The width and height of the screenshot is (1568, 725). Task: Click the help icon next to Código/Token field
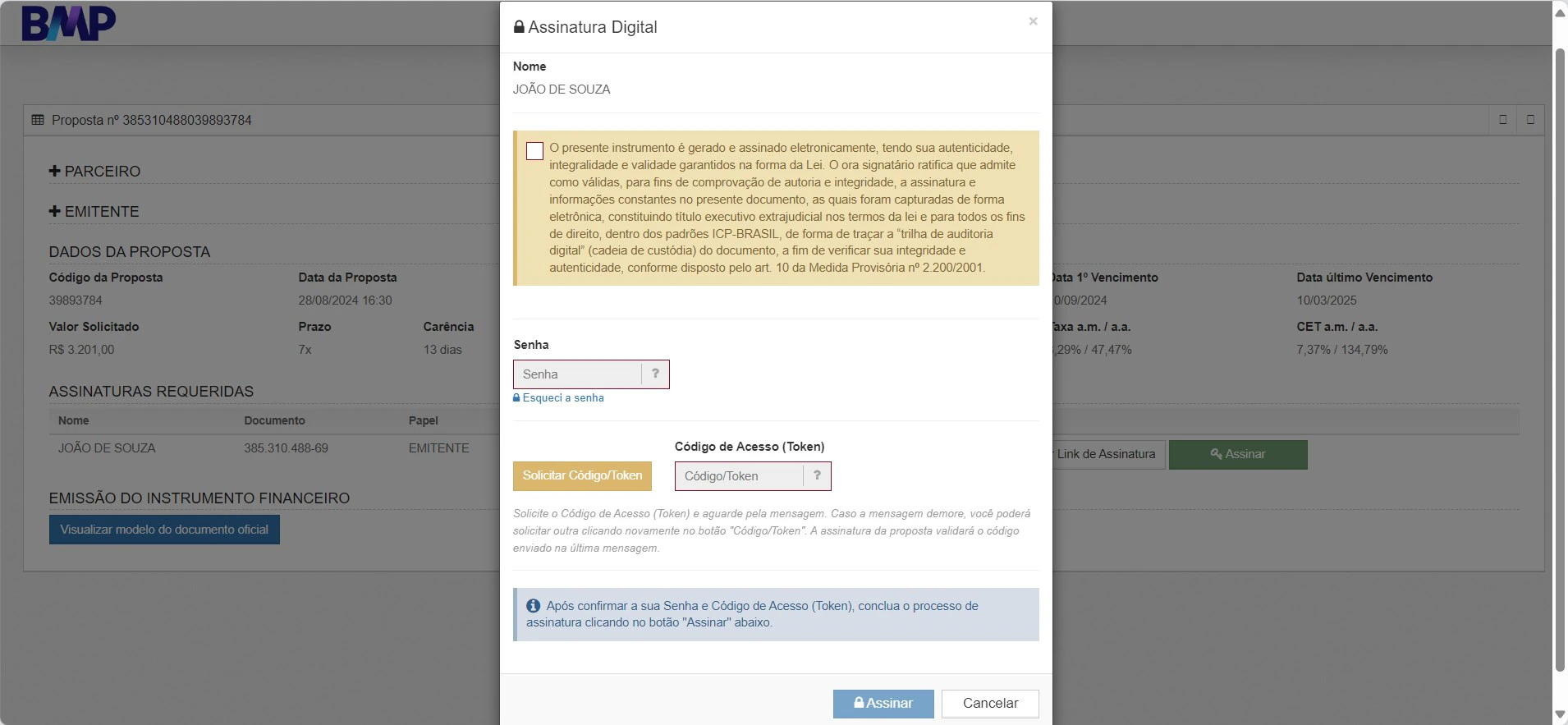coord(817,475)
